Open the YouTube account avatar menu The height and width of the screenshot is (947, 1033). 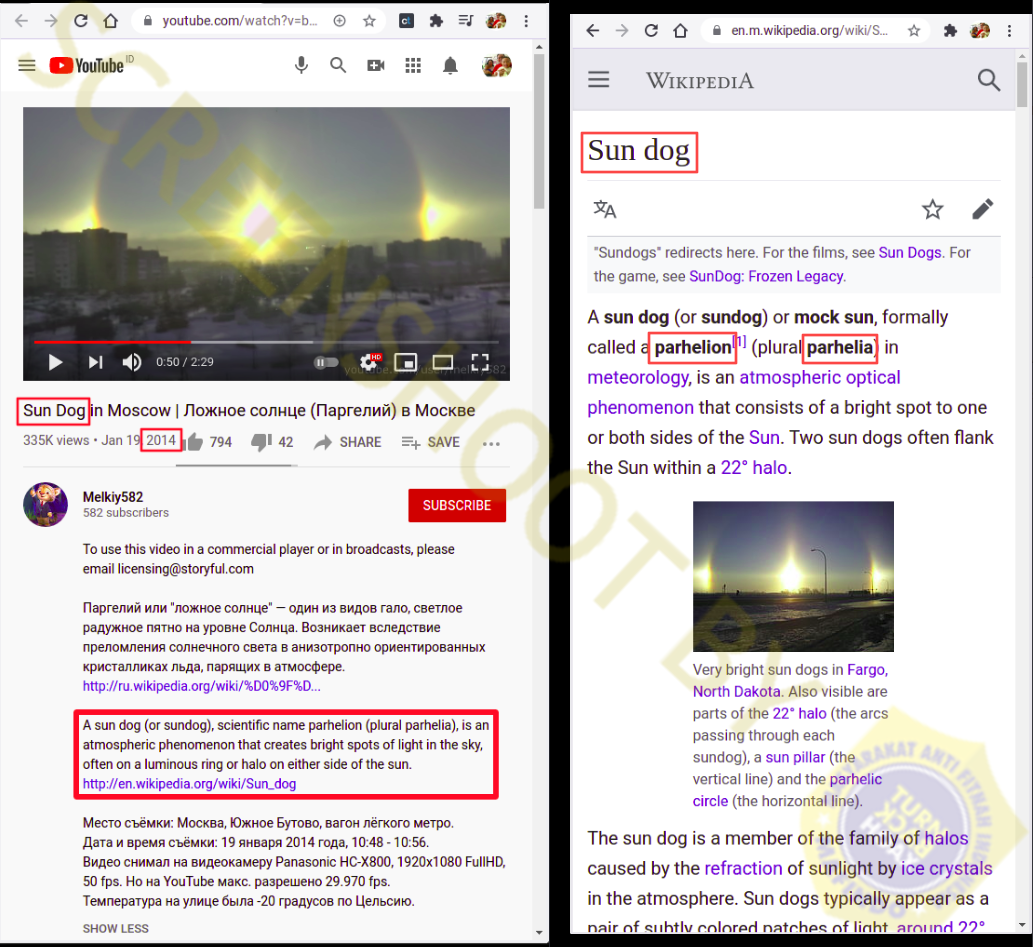pyautogui.click(x=497, y=65)
